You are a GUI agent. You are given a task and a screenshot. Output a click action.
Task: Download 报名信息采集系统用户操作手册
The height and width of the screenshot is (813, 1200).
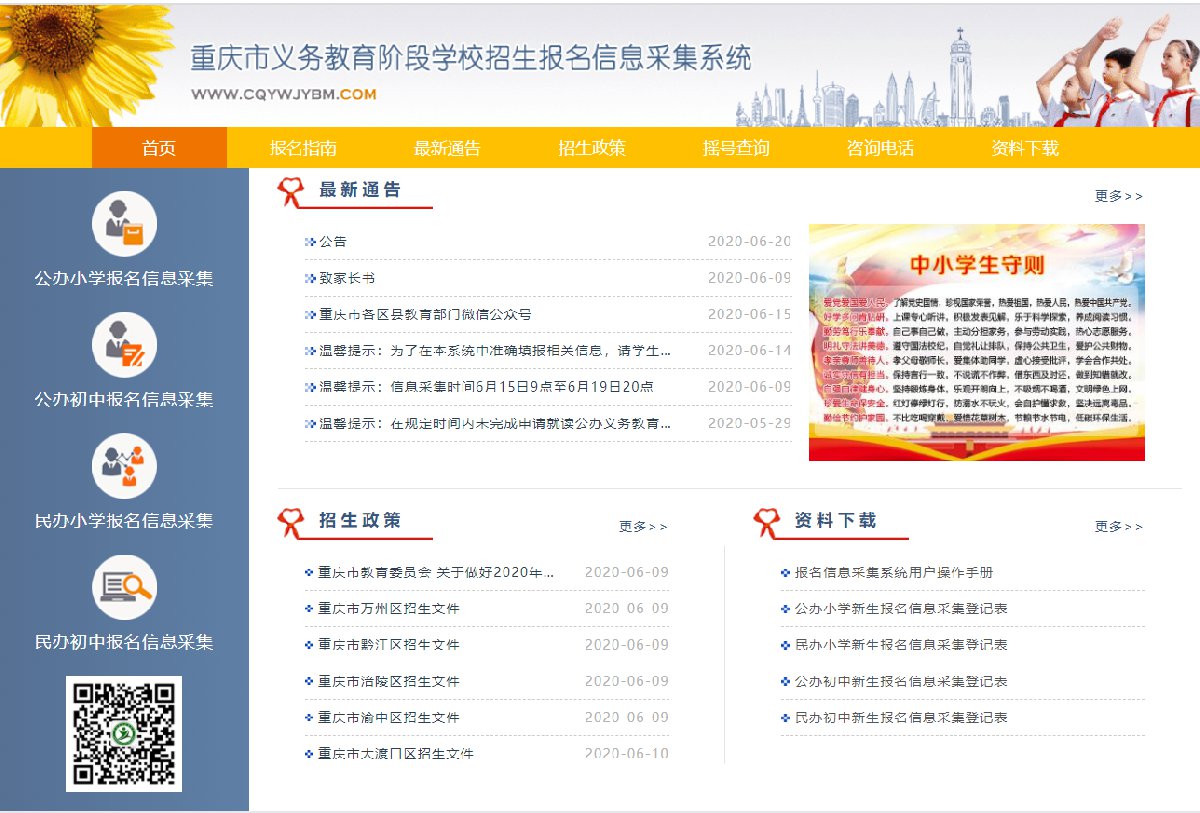point(893,573)
